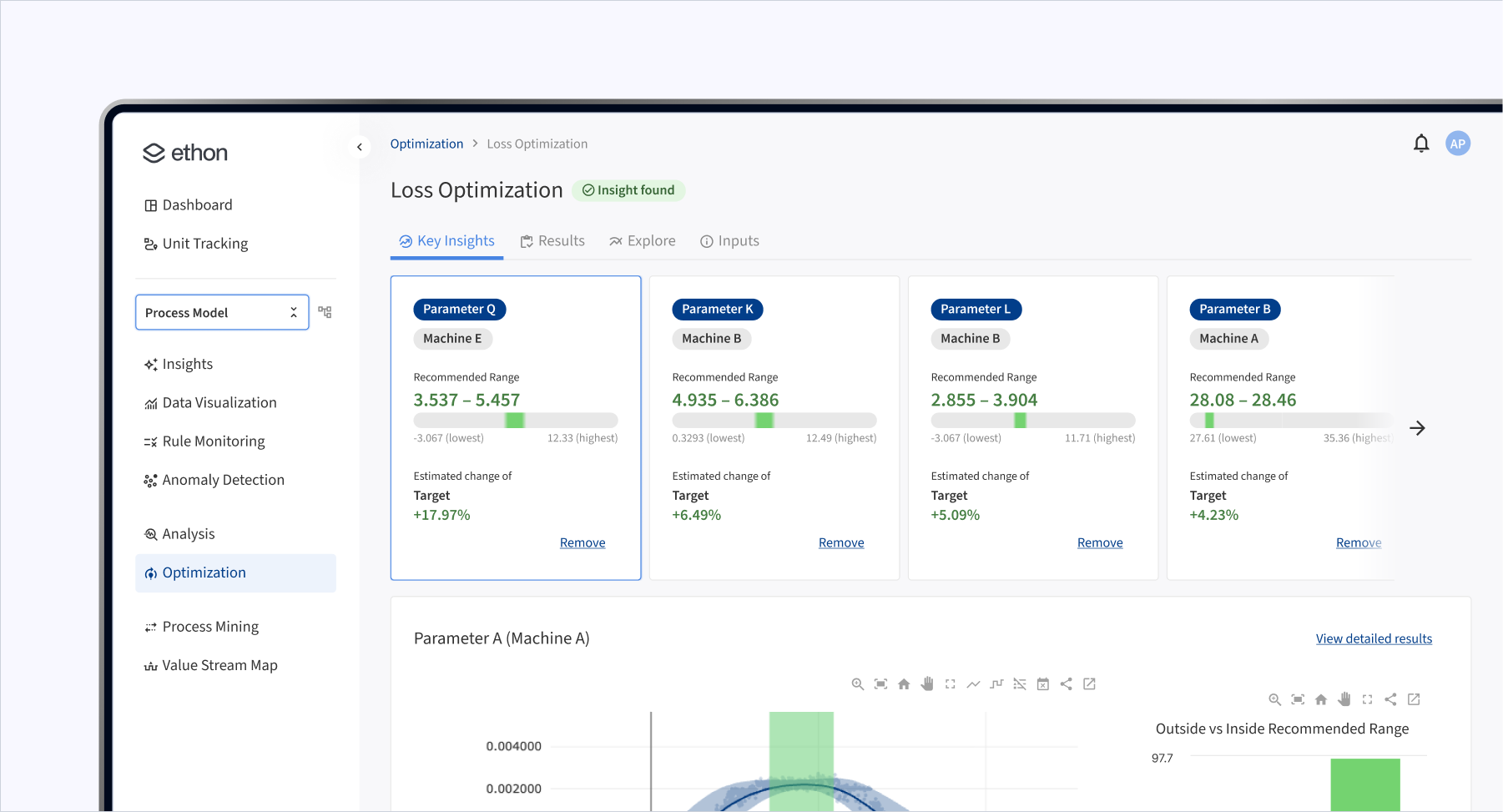
Task: Click View detailed results for Parameter A
Action: coord(1374,638)
